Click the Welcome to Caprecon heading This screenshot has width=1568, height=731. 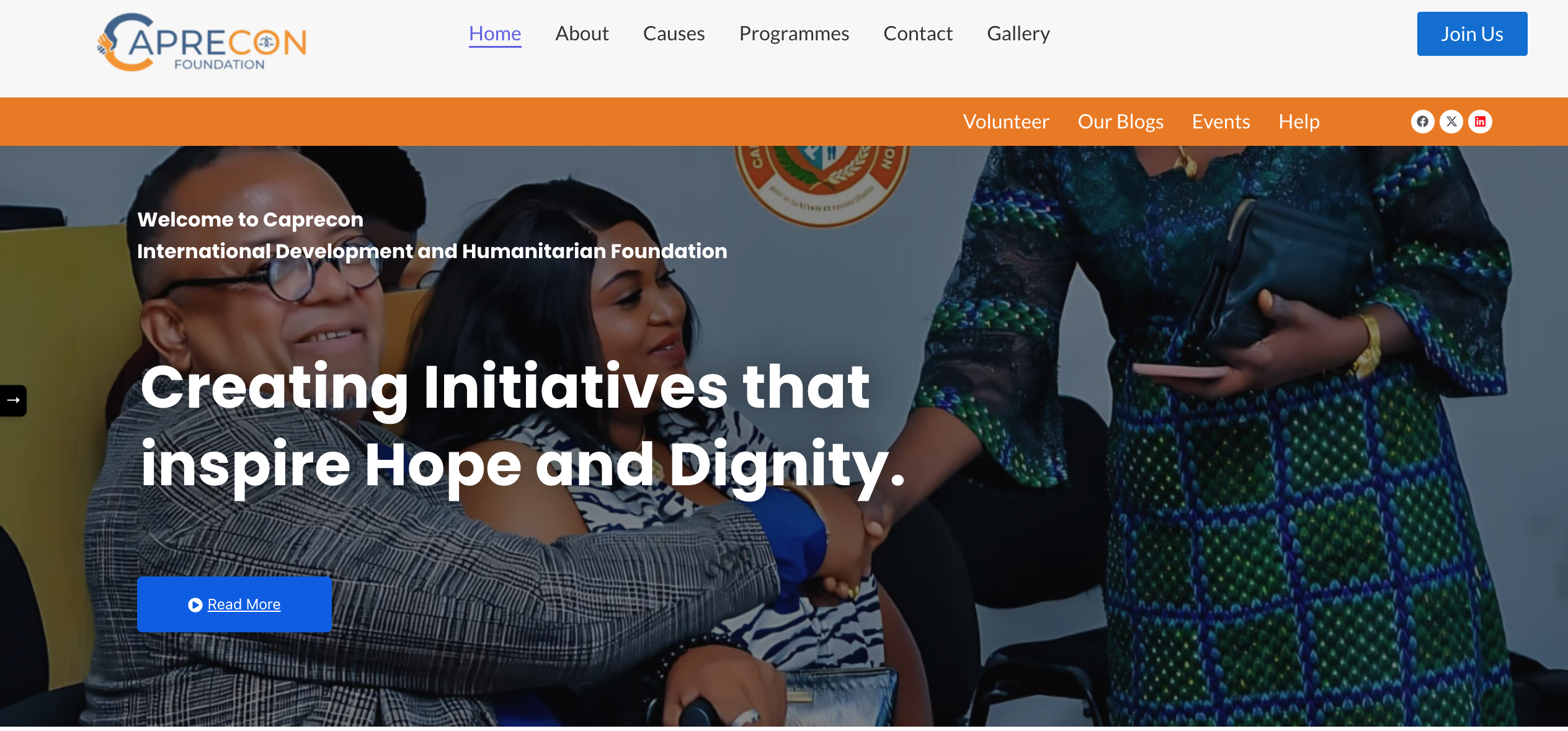point(251,220)
